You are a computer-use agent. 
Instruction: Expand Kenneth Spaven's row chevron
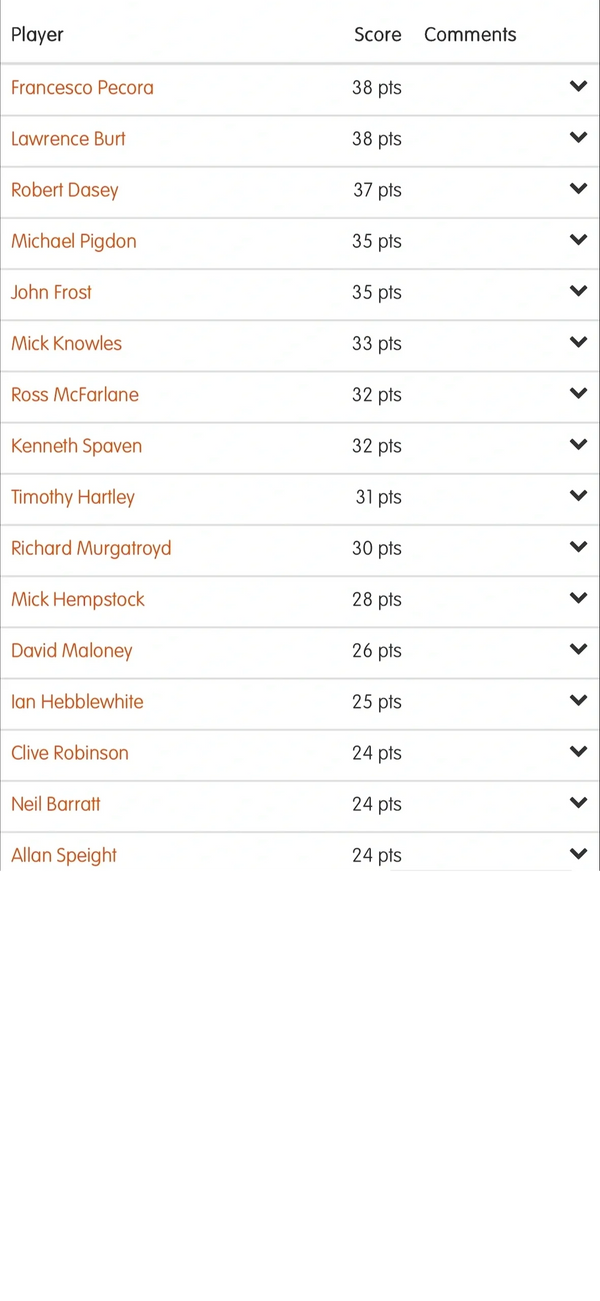point(578,445)
